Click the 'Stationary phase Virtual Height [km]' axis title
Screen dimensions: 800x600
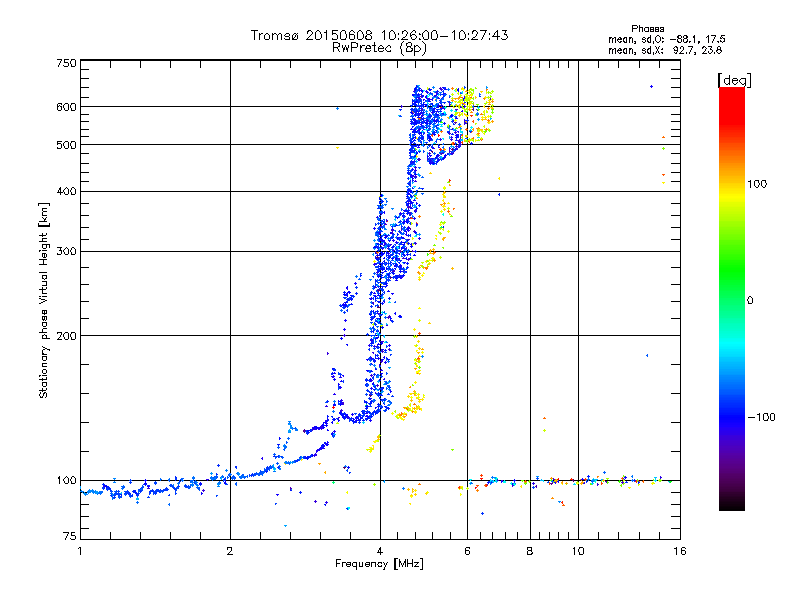[44, 300]
